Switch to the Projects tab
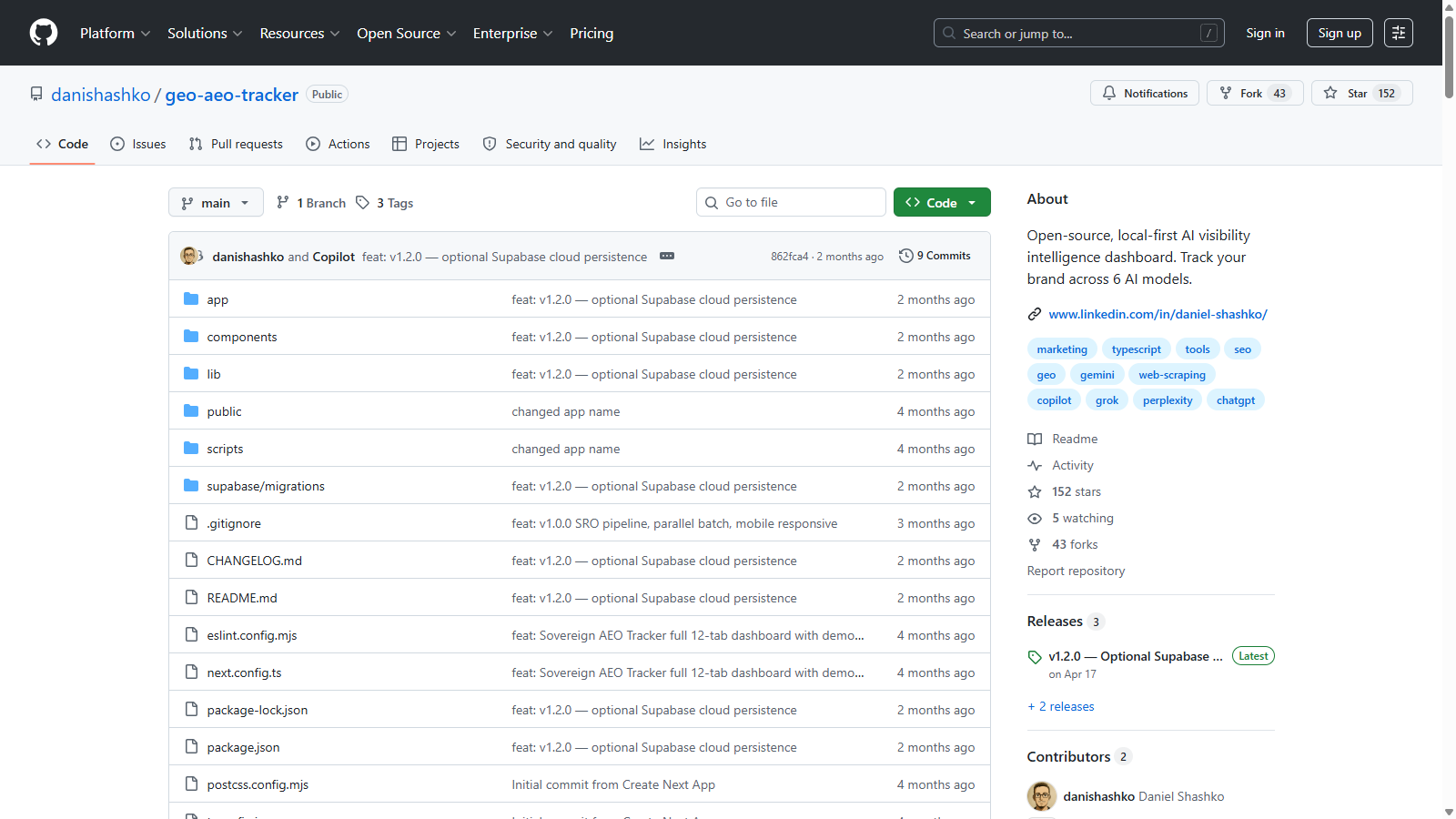This screenshot has height=819, width=1456. (x=426, y=144)
